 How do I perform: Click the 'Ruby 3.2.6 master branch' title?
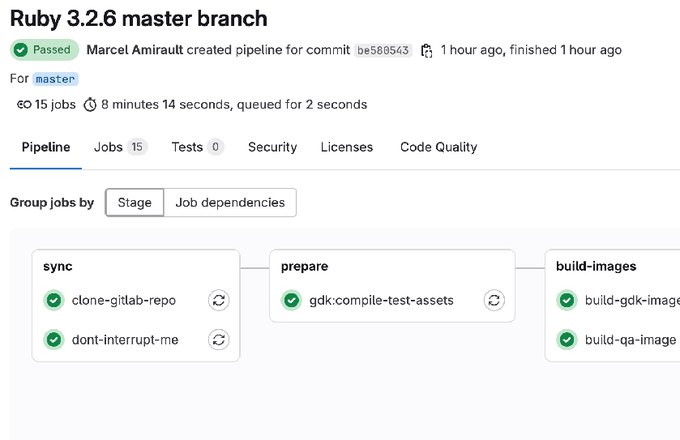pos(139,19)
